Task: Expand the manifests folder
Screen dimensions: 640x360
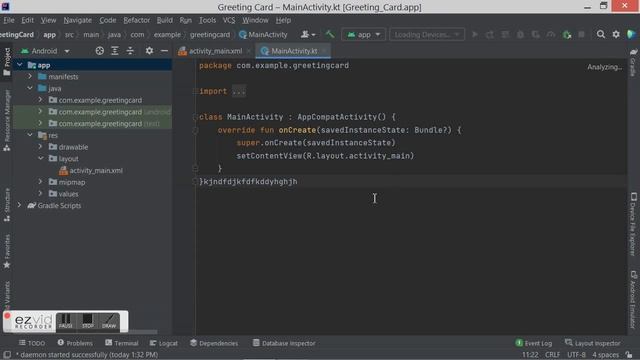Action: 30,76
